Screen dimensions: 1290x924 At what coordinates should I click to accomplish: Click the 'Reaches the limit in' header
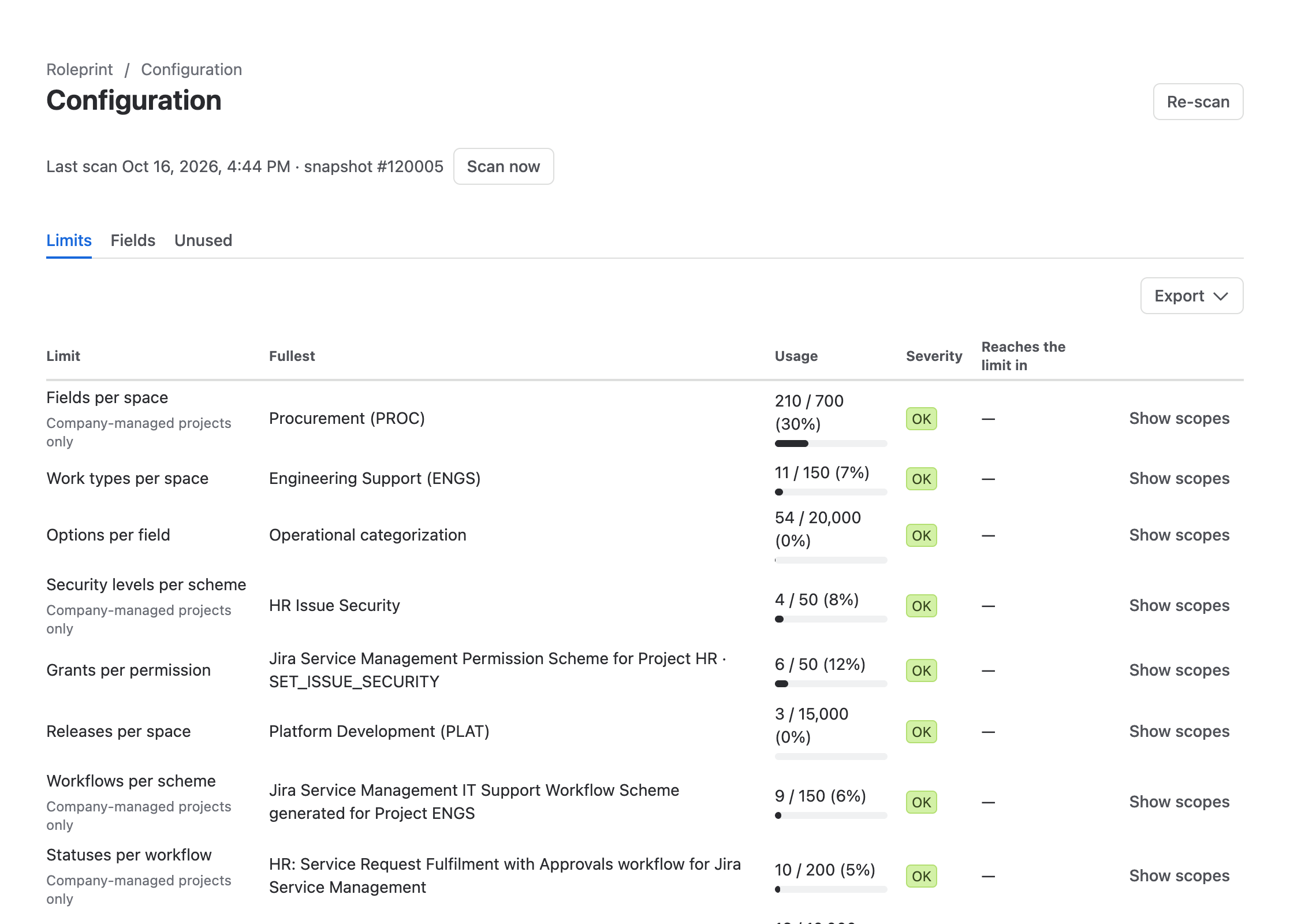pyautogui.click(x=1023, y=356)
